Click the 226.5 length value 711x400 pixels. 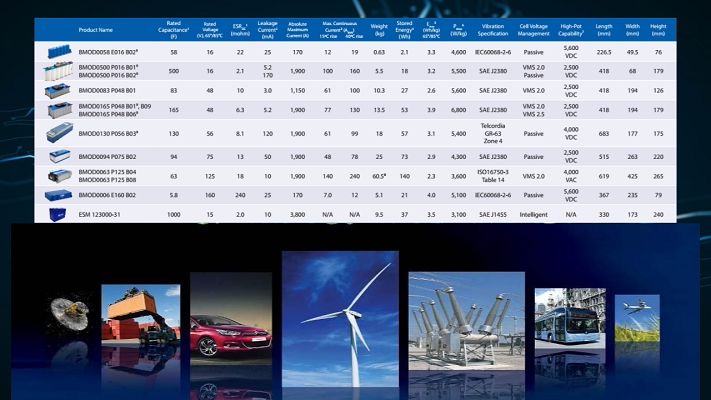604,53
